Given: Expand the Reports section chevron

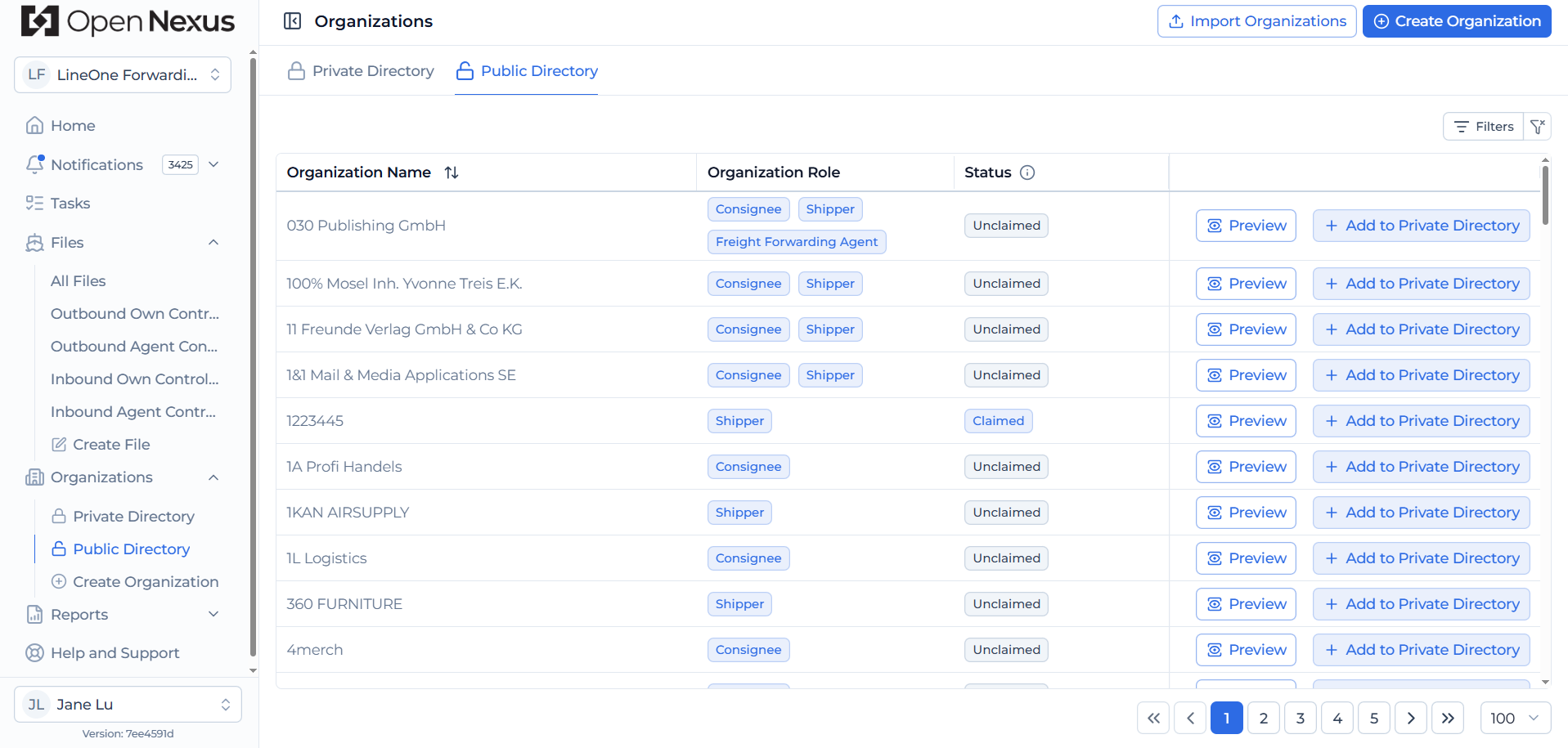Looking at the screenshot, I should (x=213, y=615).
